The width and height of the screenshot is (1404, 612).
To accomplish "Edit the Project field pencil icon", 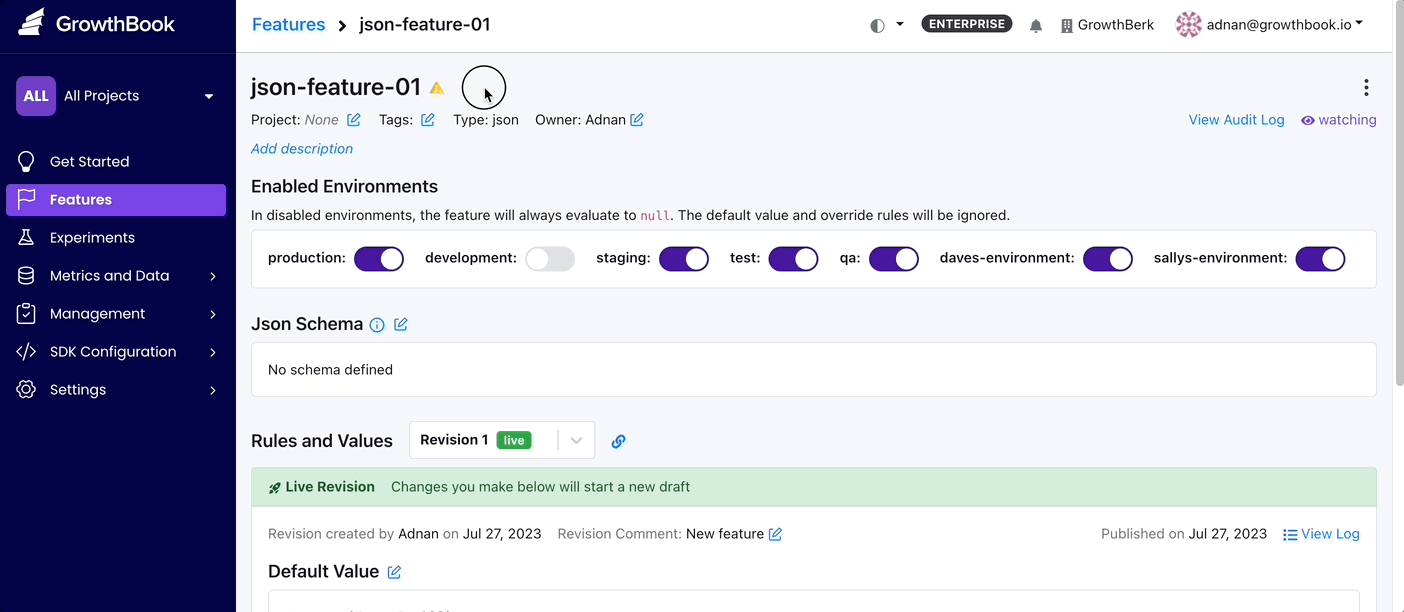I will tap(353, 120).
